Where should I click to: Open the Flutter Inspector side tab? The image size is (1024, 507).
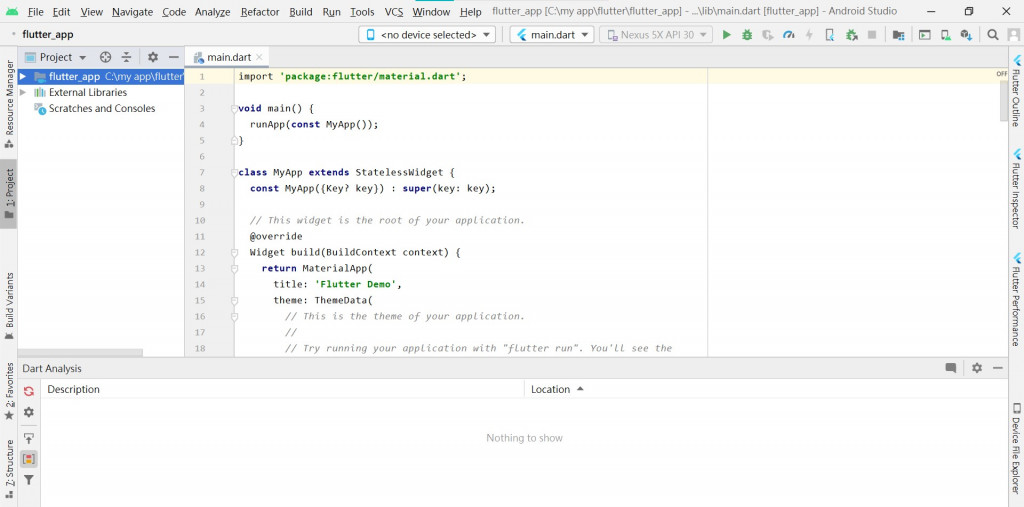[1016, 188]
